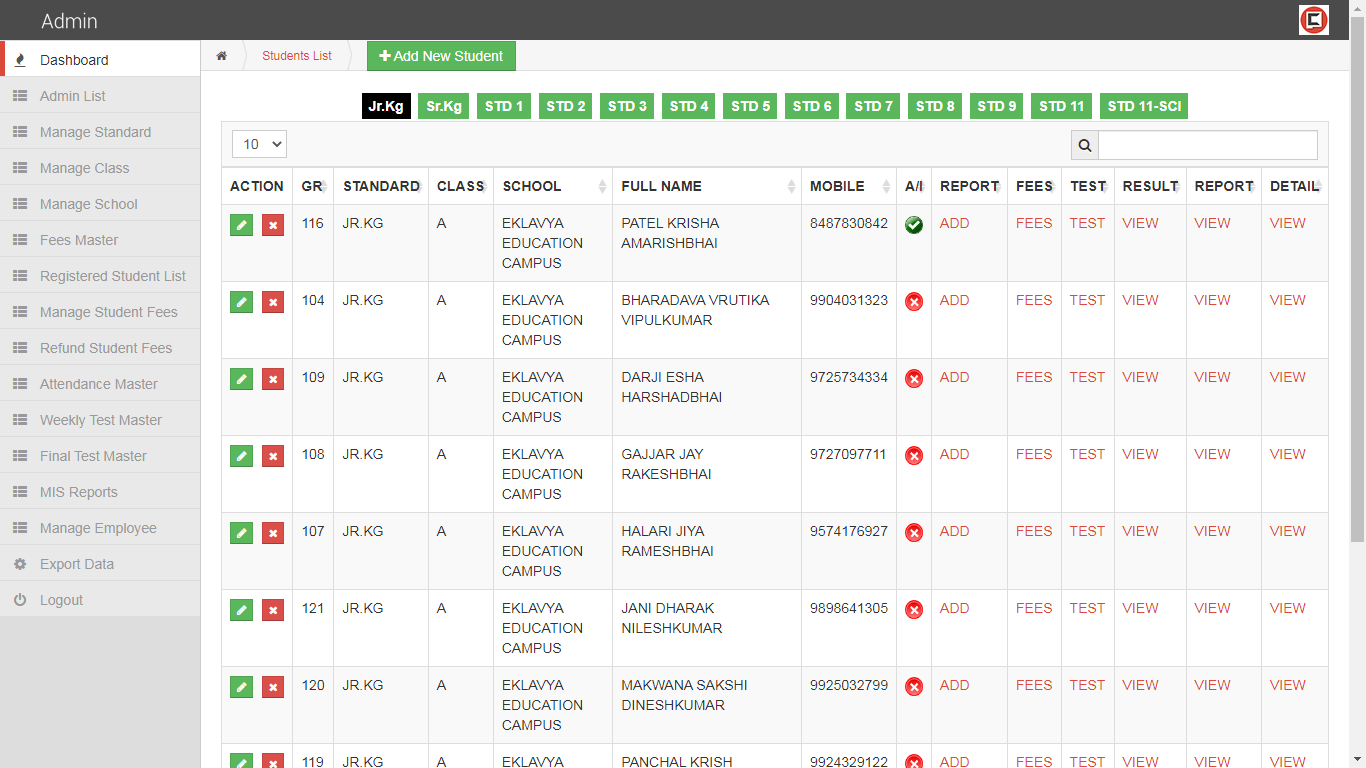Edit student Patel Krisha with pencil icon
Screen dimensions: 1366x768
[x=241, y=225]
